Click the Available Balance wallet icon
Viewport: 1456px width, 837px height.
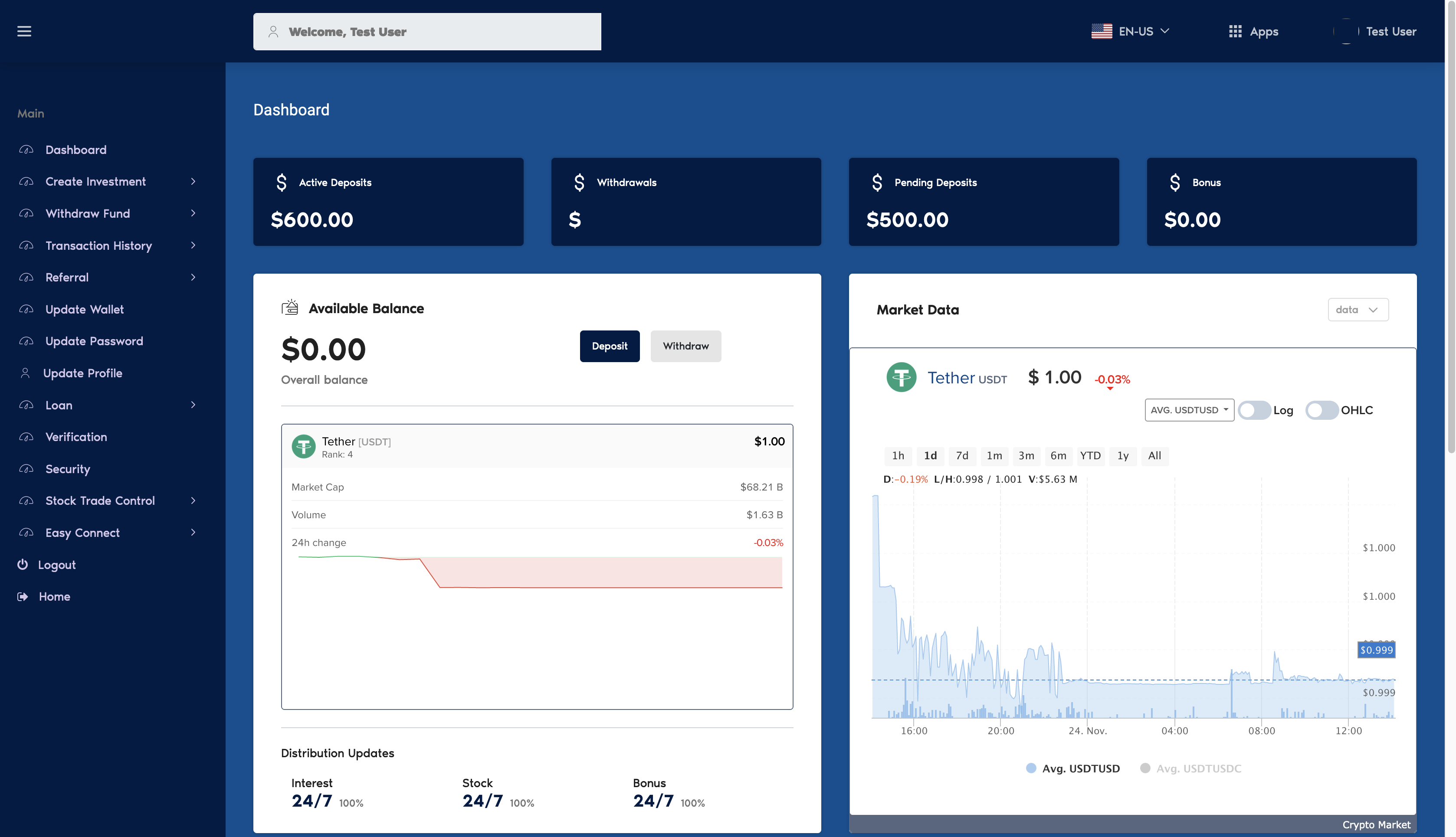coord(290,307)
